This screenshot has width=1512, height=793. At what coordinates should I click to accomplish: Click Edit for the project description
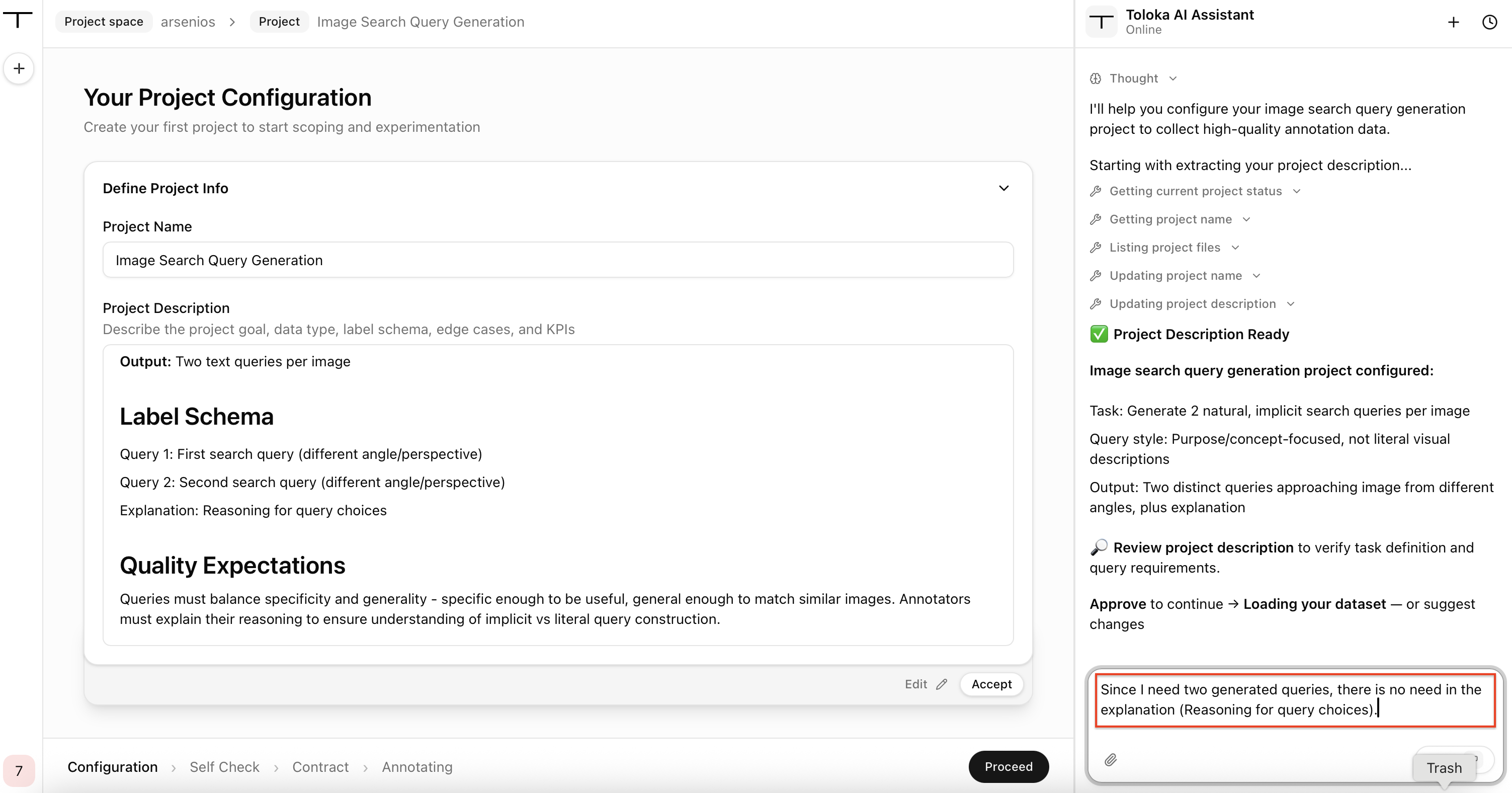point(926,684)
